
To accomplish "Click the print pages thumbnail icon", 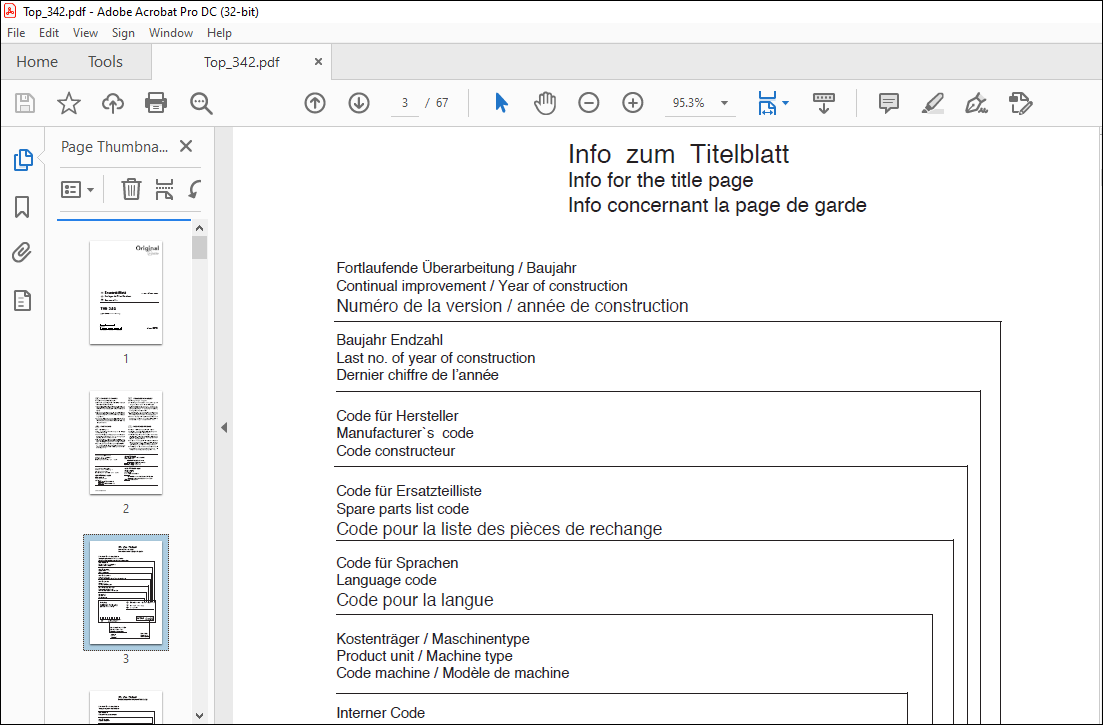I will click(164, 189).
